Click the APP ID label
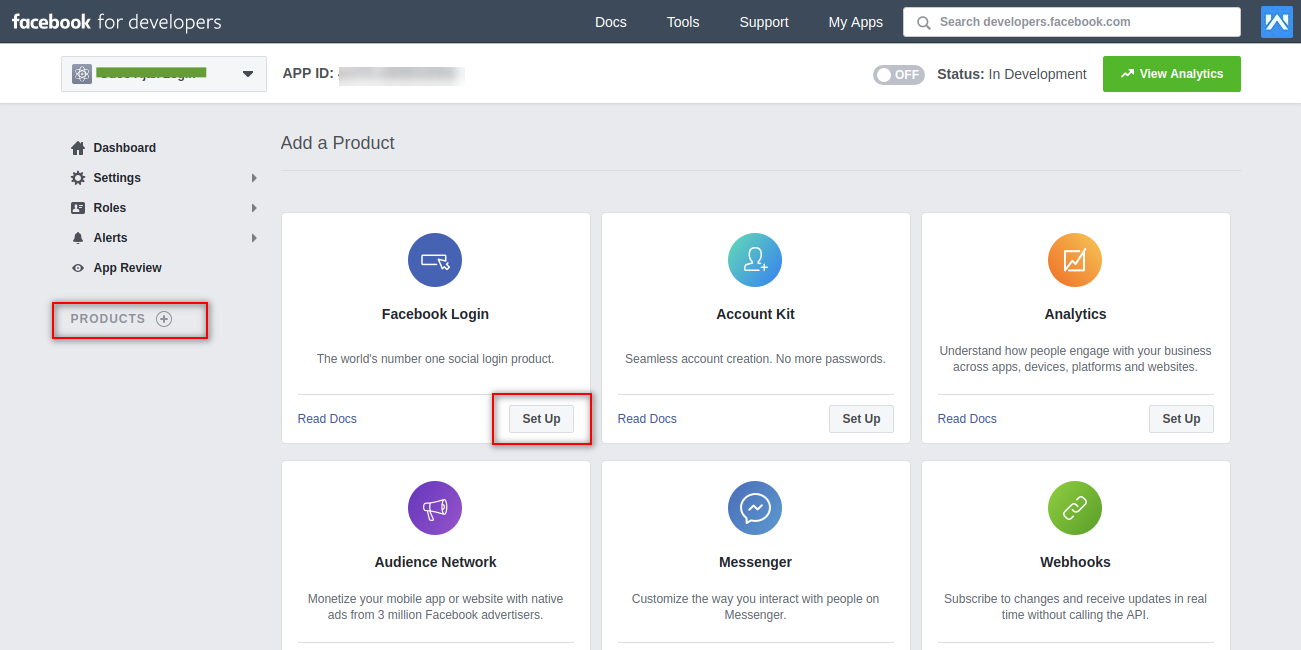 pos(308,74)
